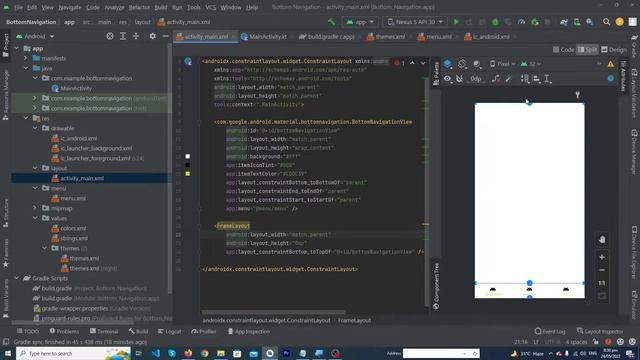Viewport: 640px width, 360px height.
Task: Hide the project tool window
Action: pos(165,36)
